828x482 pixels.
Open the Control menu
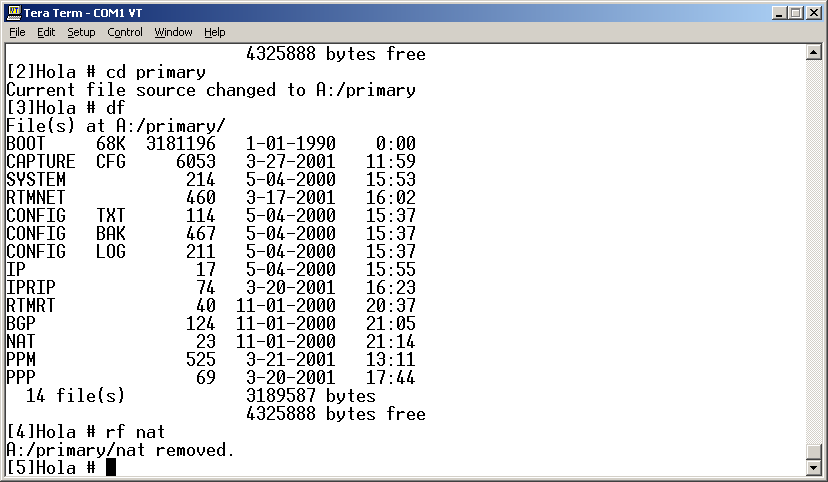tap(125, 32)
